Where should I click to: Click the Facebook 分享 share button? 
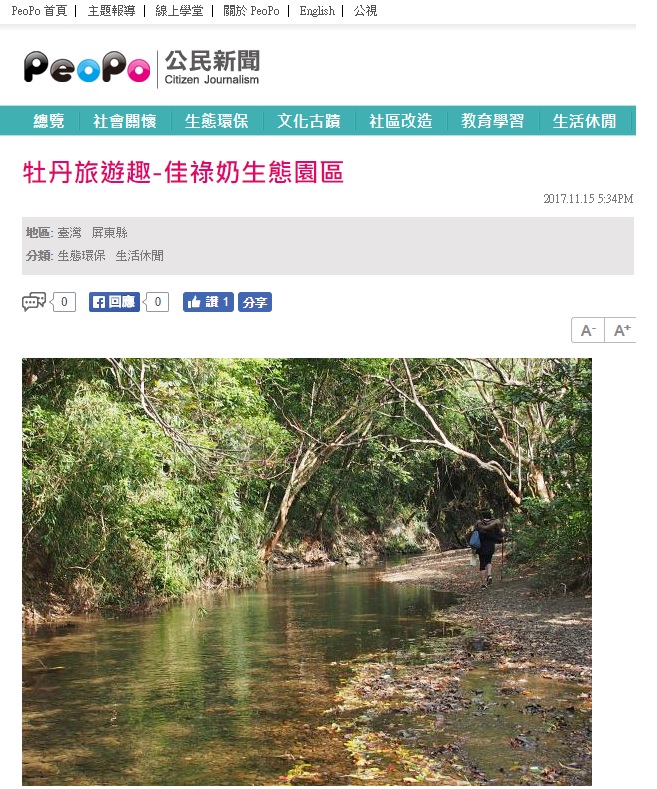click(x=255, y=302)
